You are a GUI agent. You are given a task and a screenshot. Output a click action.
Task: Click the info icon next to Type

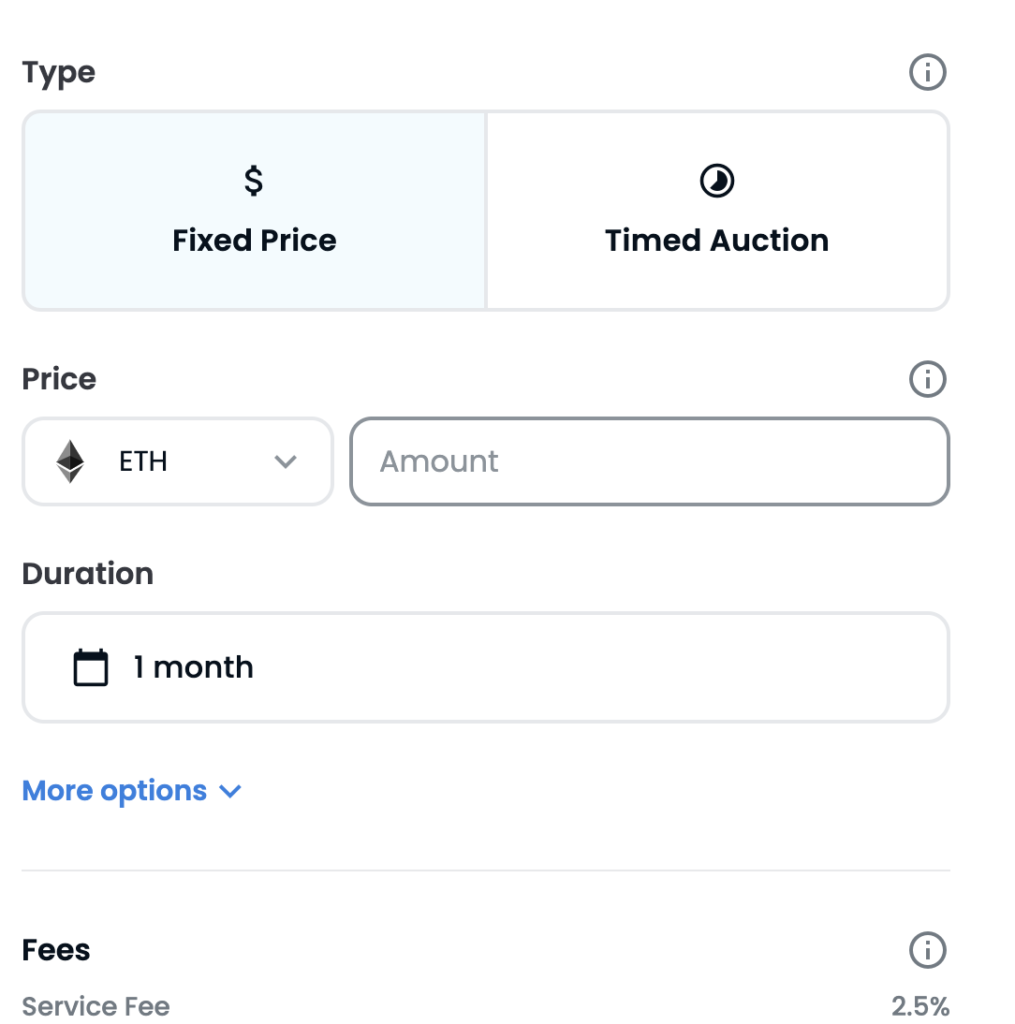point(927,73)
